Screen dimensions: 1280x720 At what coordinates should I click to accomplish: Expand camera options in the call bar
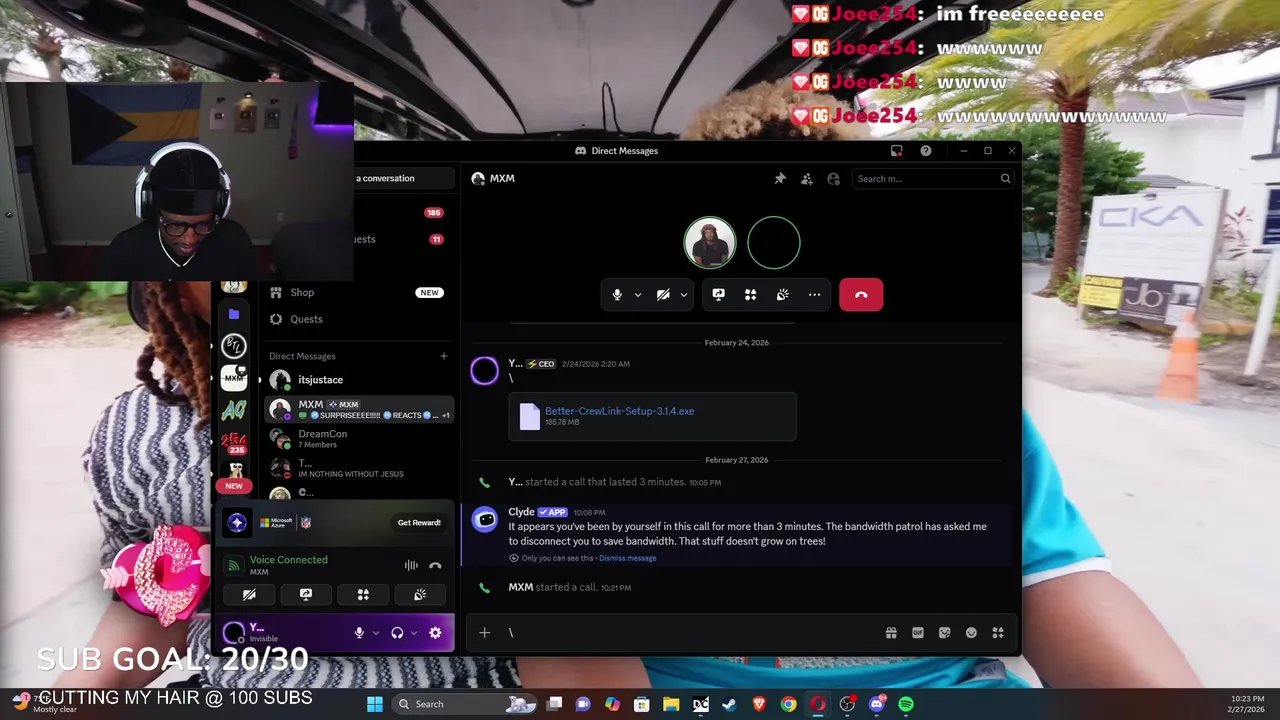click(684, 295)
